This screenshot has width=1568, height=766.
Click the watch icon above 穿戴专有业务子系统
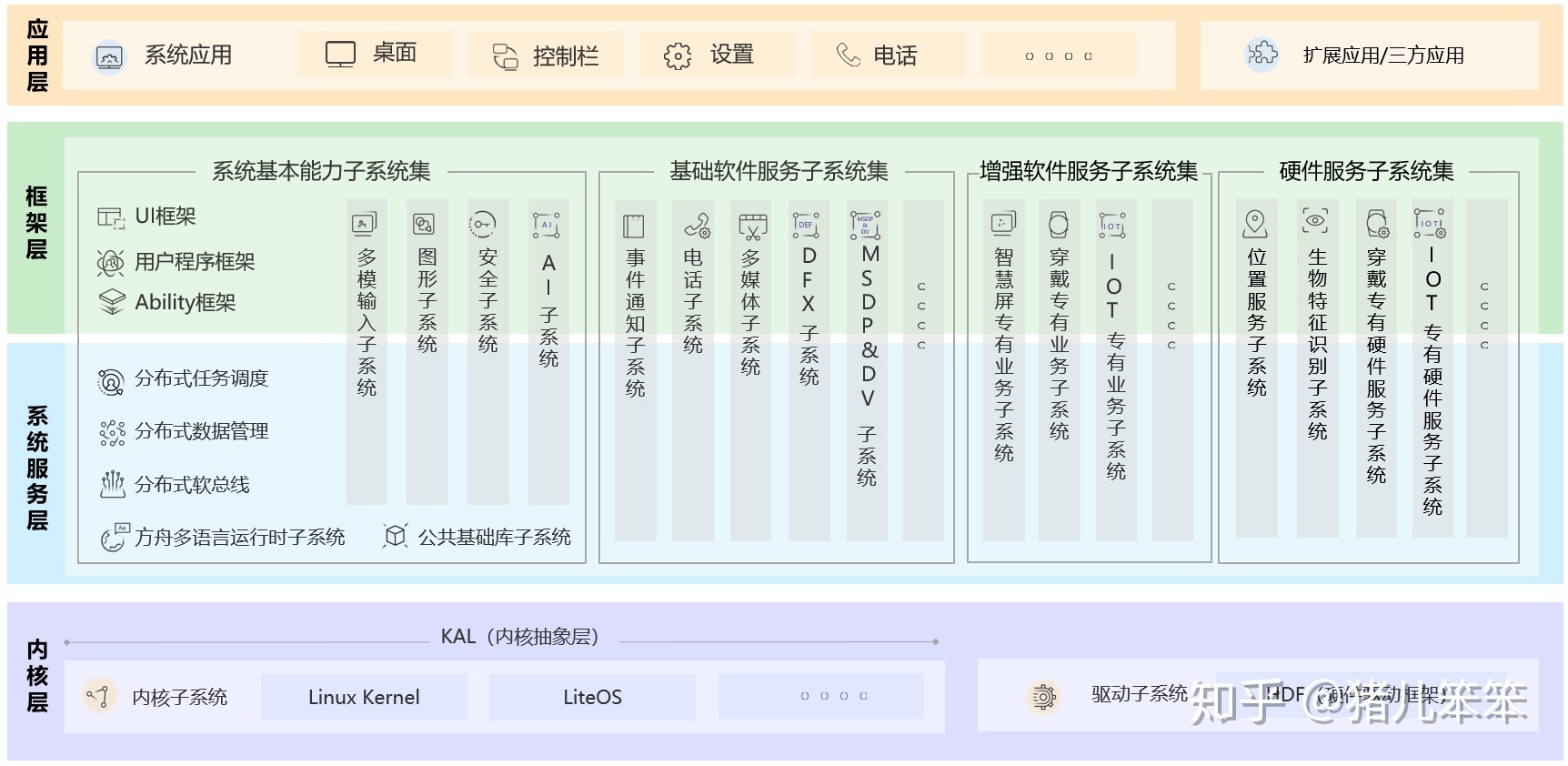[x=1059, y=225]
